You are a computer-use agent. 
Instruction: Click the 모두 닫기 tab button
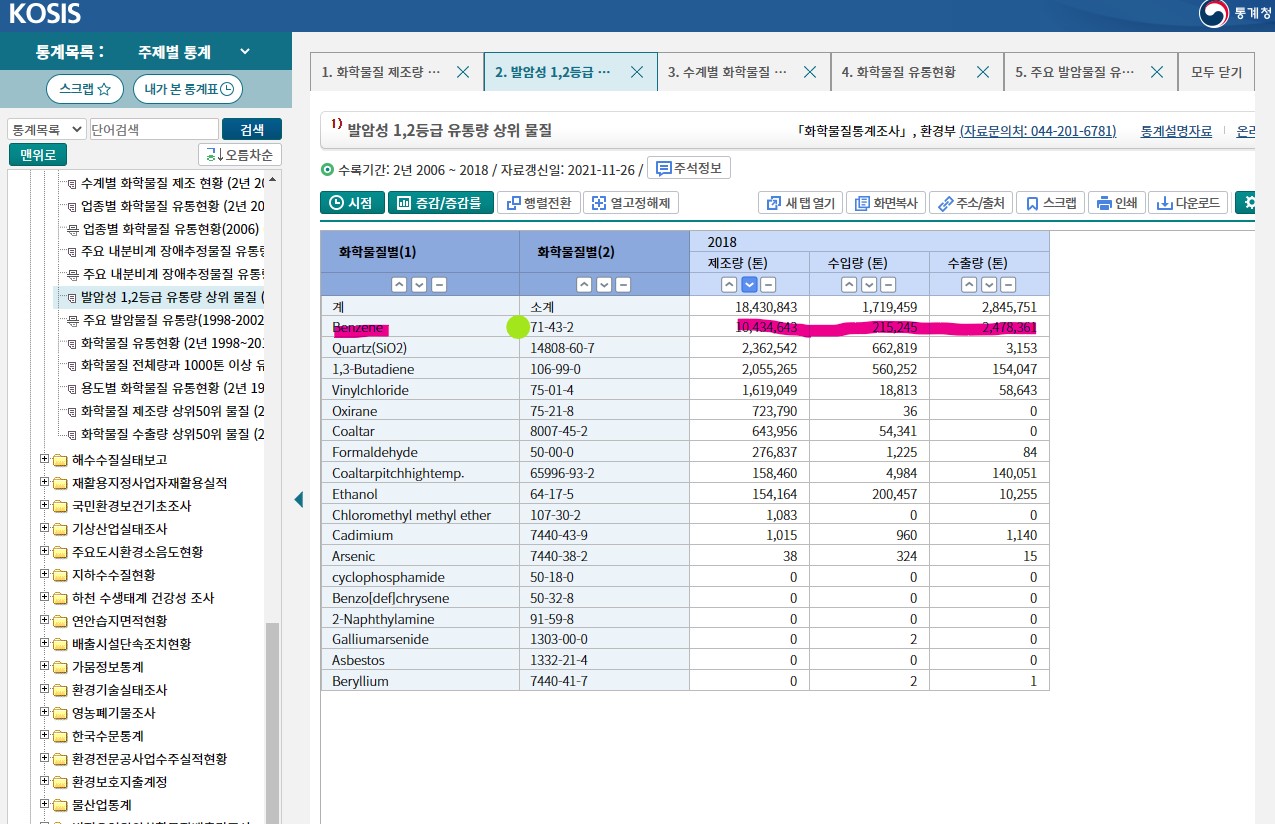pyautogui.click(x=1216, y=72)
